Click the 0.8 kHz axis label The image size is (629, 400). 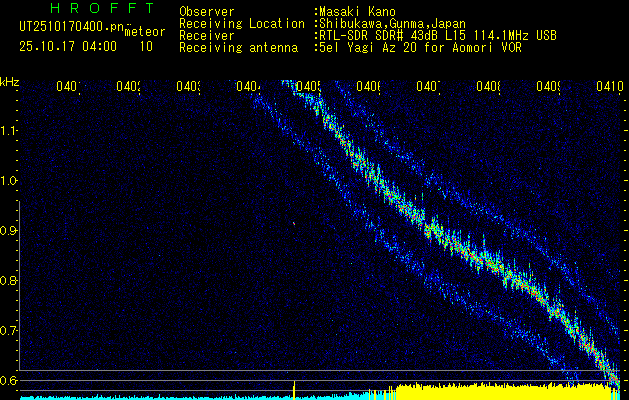click(x=8, y=280)
